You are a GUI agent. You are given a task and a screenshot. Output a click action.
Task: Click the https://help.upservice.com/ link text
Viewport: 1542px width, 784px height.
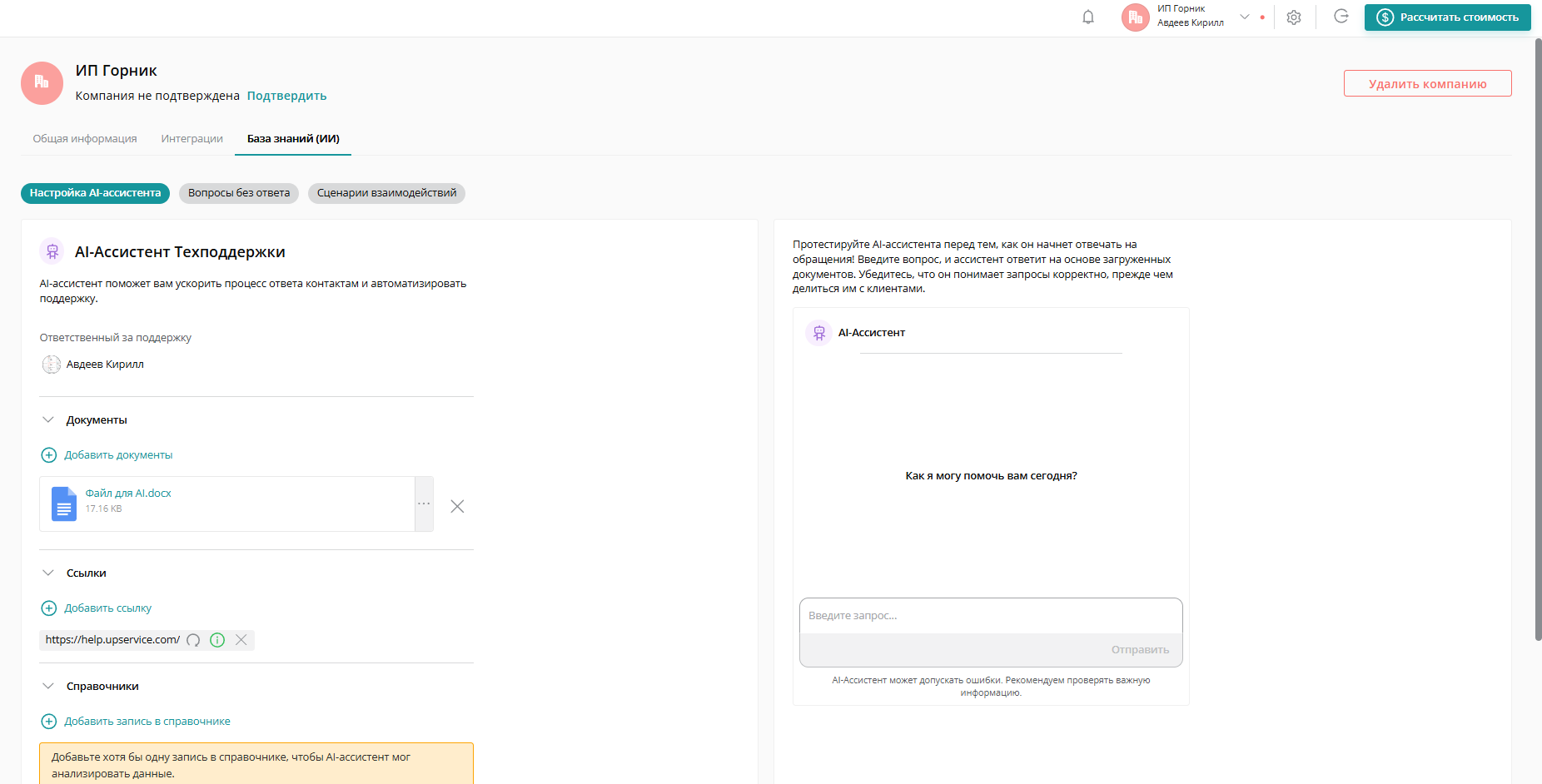(x=112, y=640)
